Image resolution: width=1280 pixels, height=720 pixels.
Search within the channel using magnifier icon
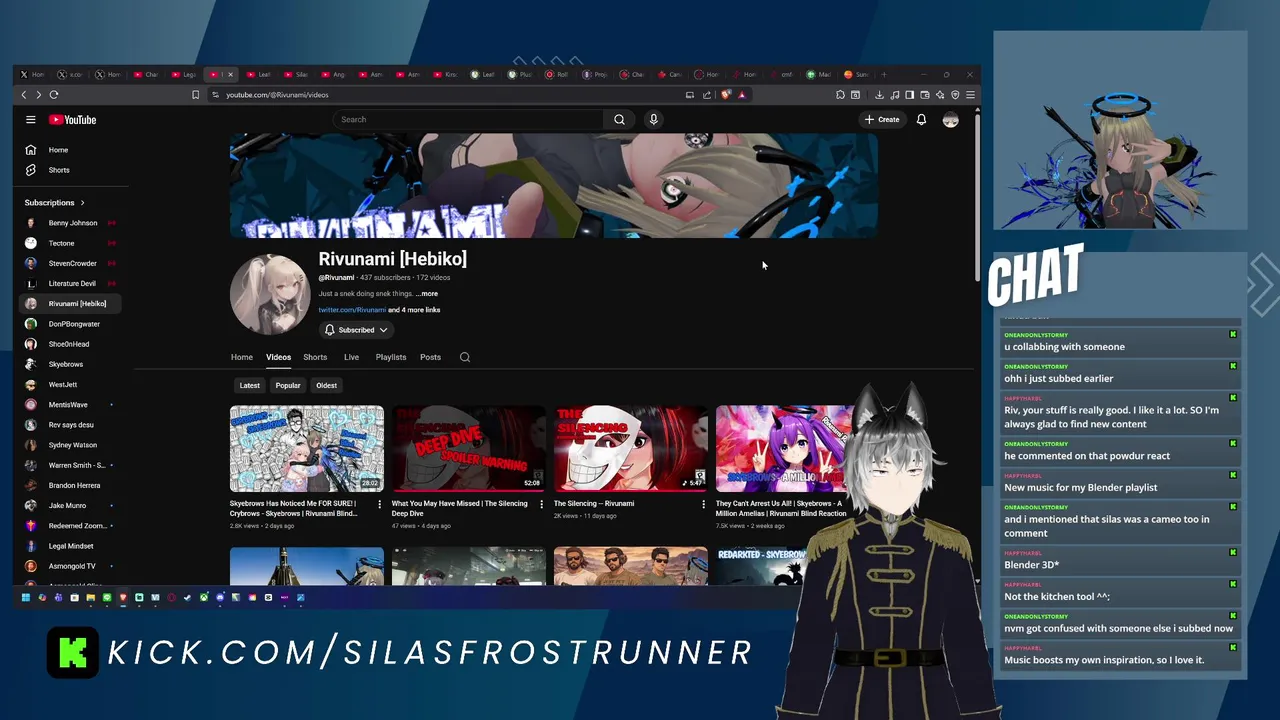coord(465,357)
